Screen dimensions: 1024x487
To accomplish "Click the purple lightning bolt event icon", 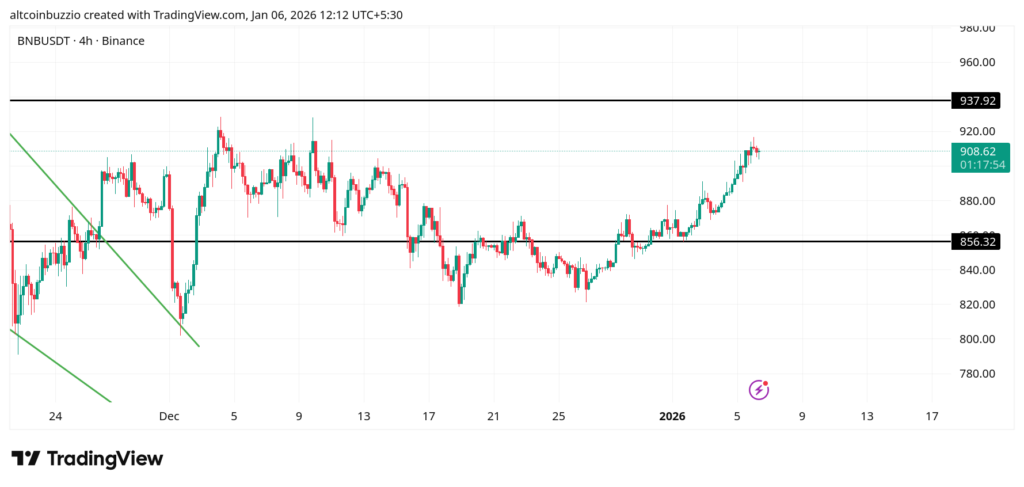I will click(760, 389).
